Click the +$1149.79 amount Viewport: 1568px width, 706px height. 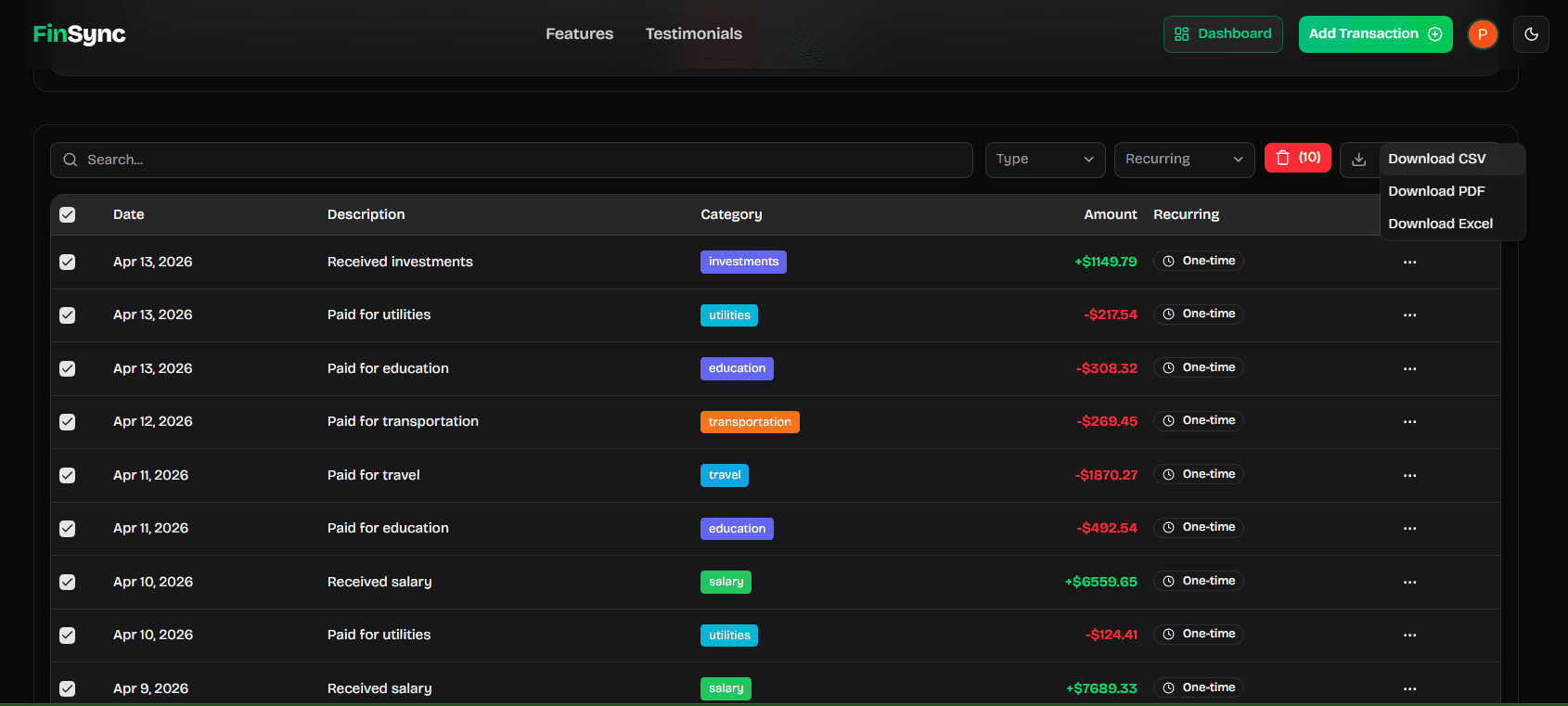[1106, 262]
